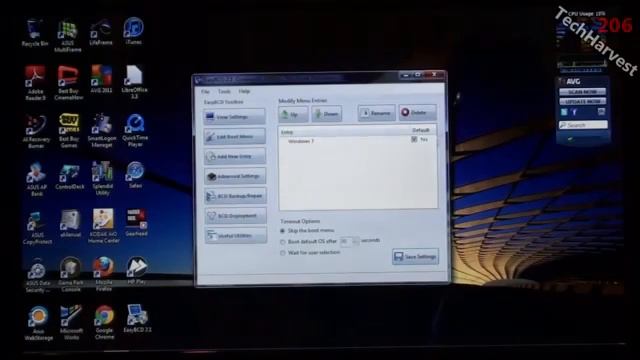The height and width of the screenshot is (360, 640).
Task: Open Adobe Reader 9 desktop shortcut
Action: point(35,82)
